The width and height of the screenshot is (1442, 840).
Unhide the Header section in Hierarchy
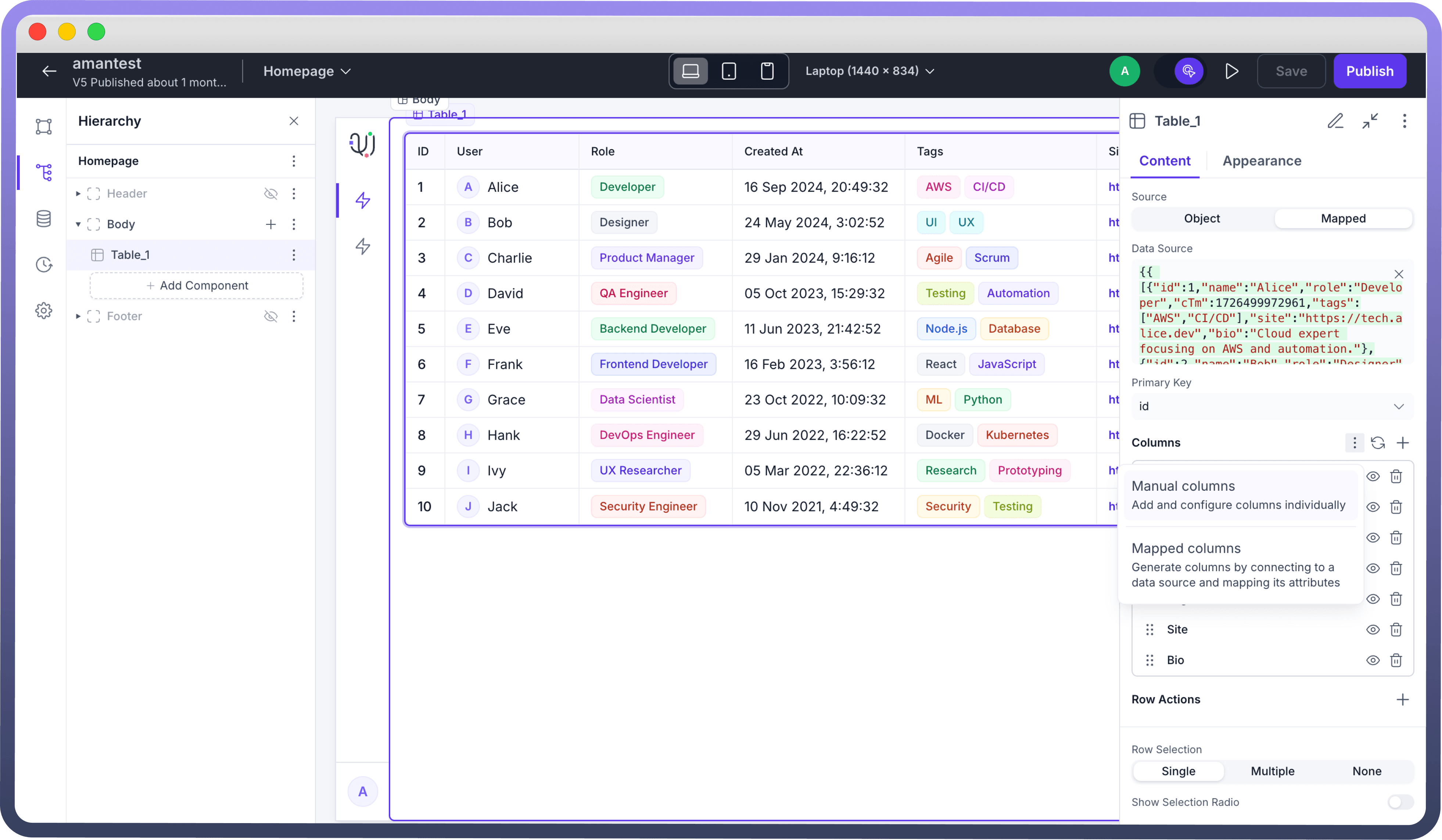point(271,193)
